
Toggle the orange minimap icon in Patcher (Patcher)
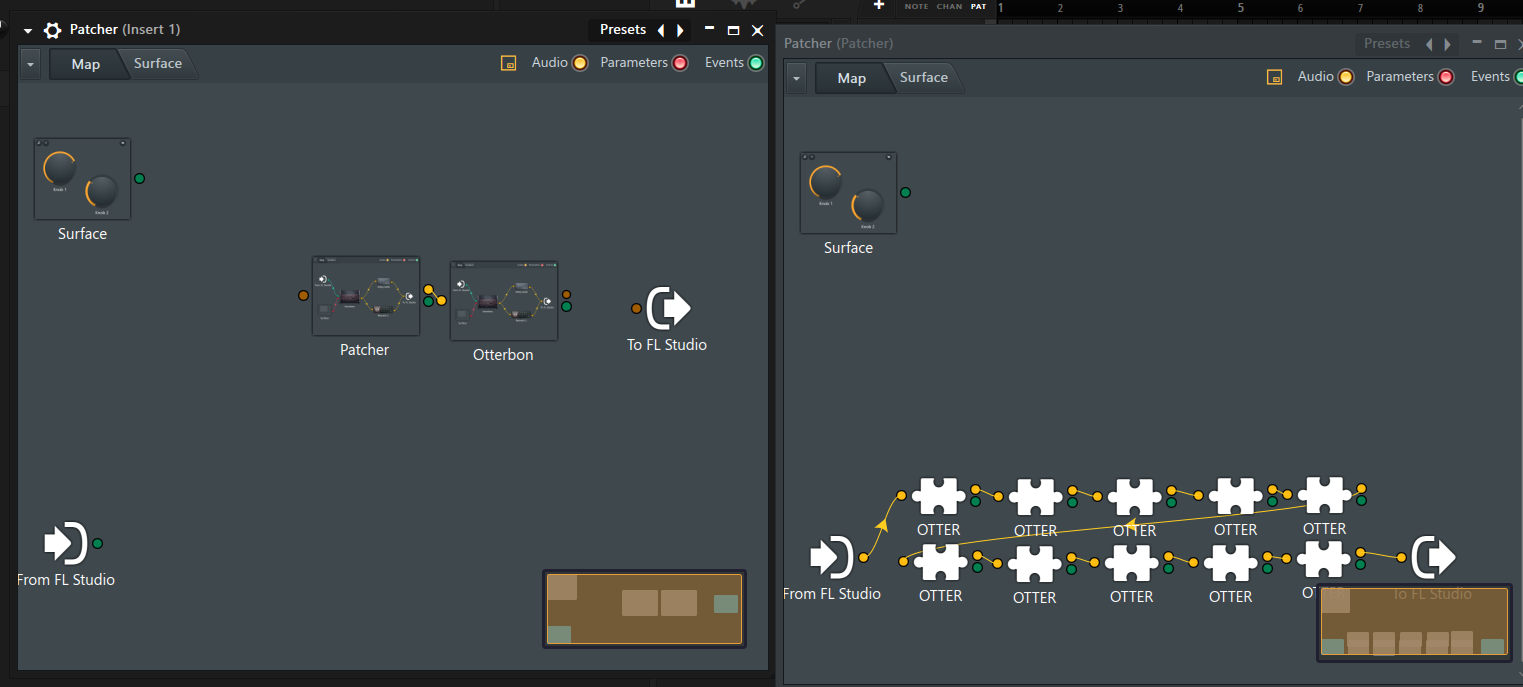point(1274,77)
